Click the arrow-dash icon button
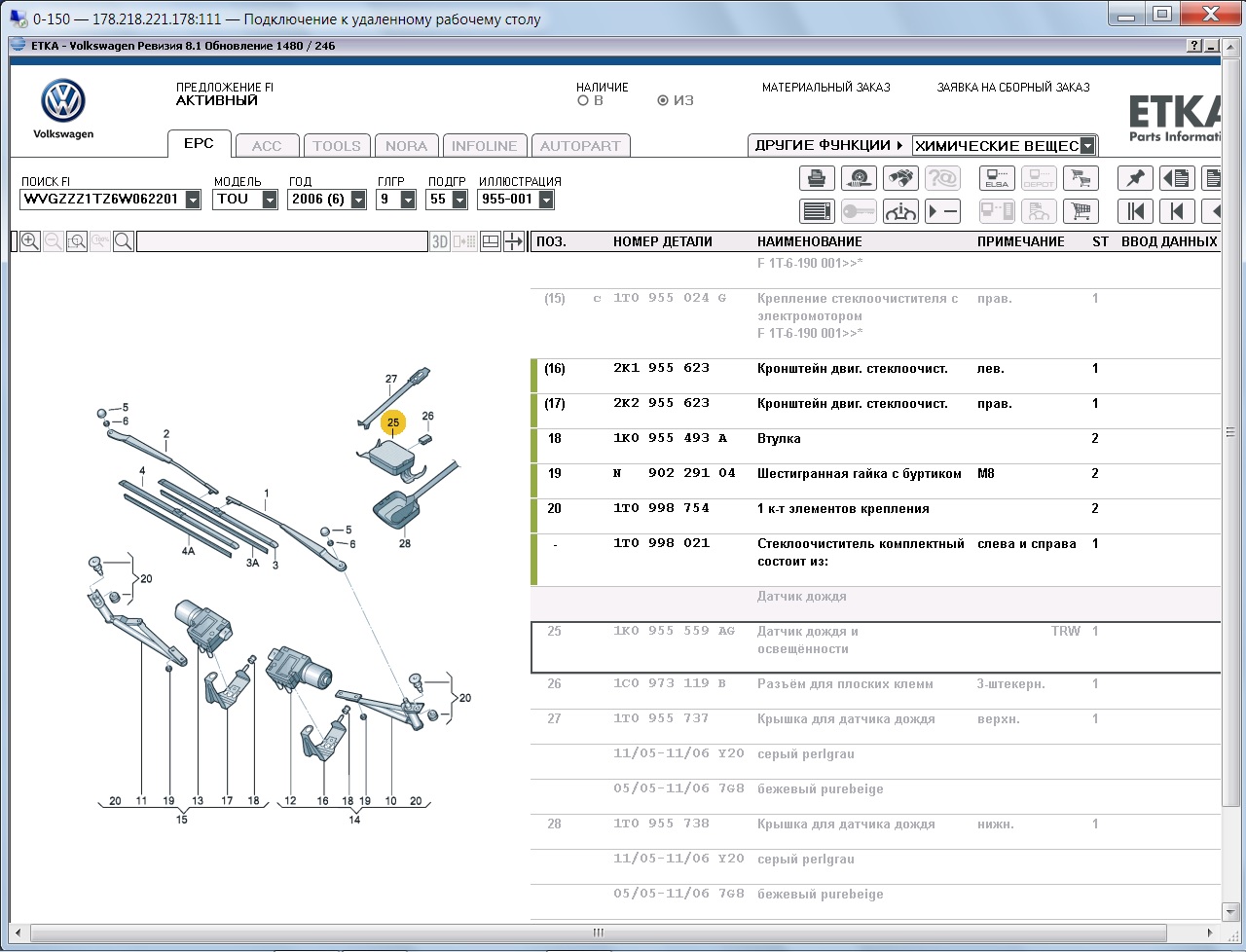Viewport: 1246px width, 952px height. coord(942,210)
